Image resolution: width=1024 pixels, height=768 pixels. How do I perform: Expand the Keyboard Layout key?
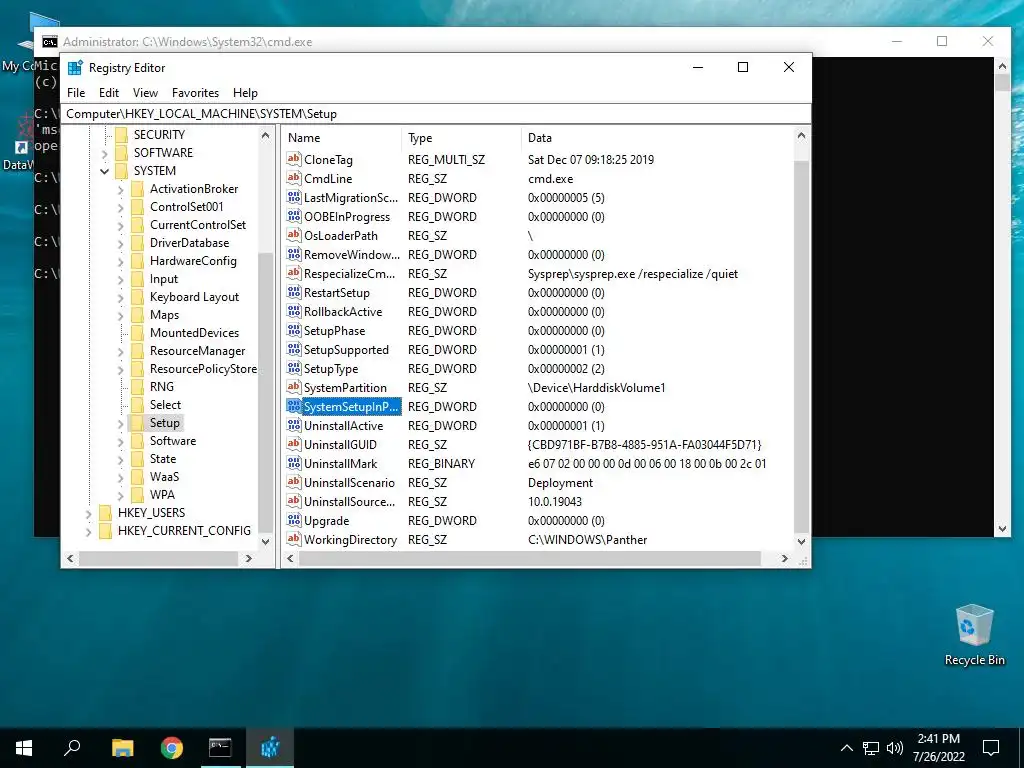[121, 297]
